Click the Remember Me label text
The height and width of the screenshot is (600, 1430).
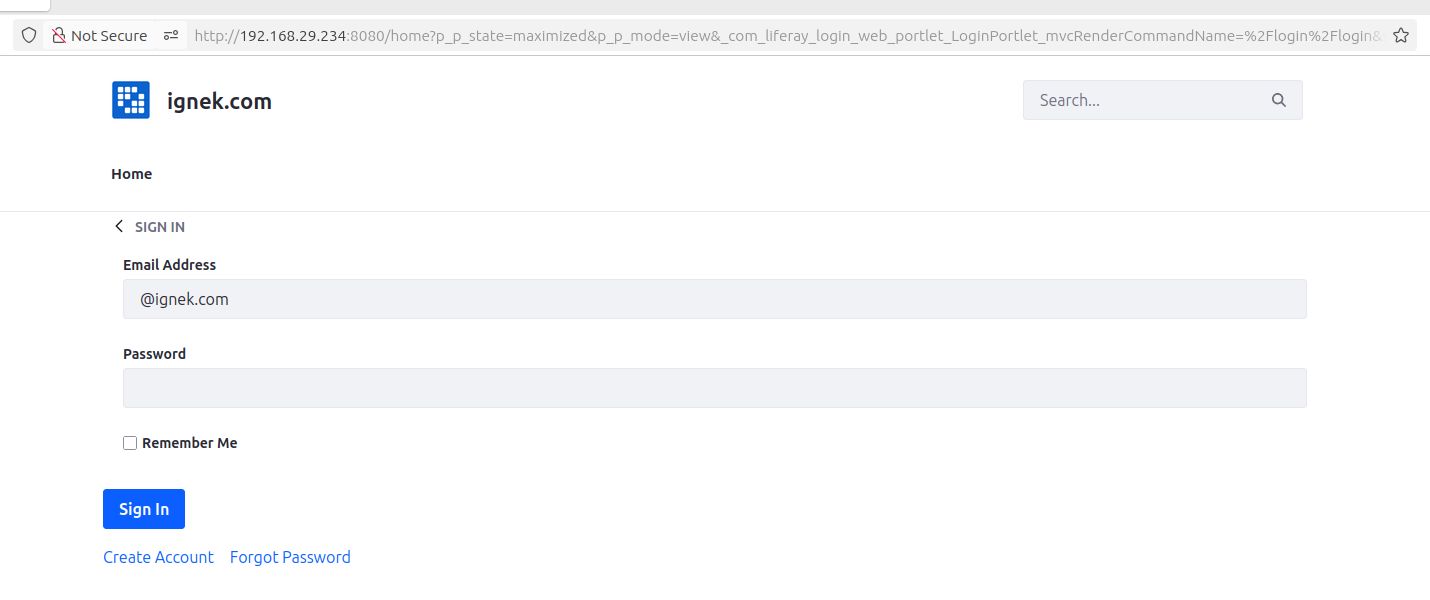(x=190, y=443)
